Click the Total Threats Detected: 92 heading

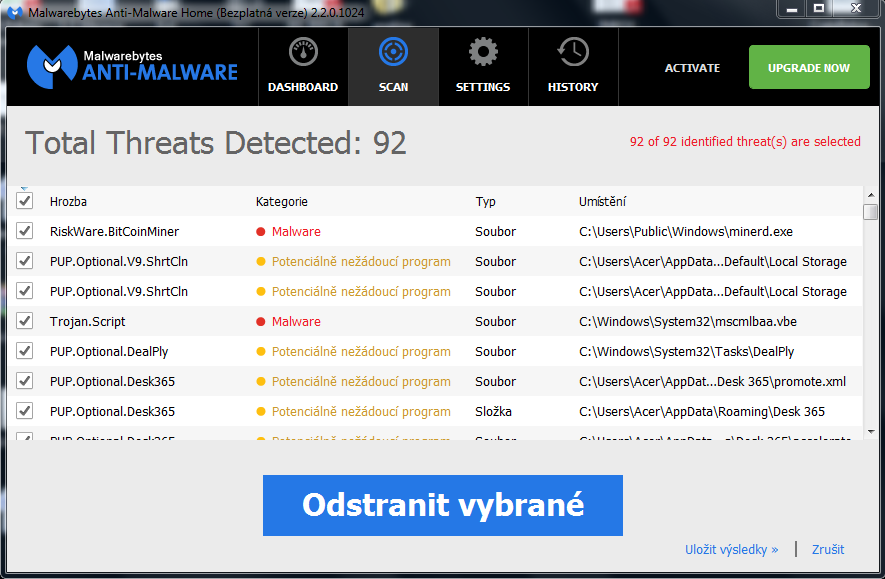pyautogui.click(x=216, y=143)
